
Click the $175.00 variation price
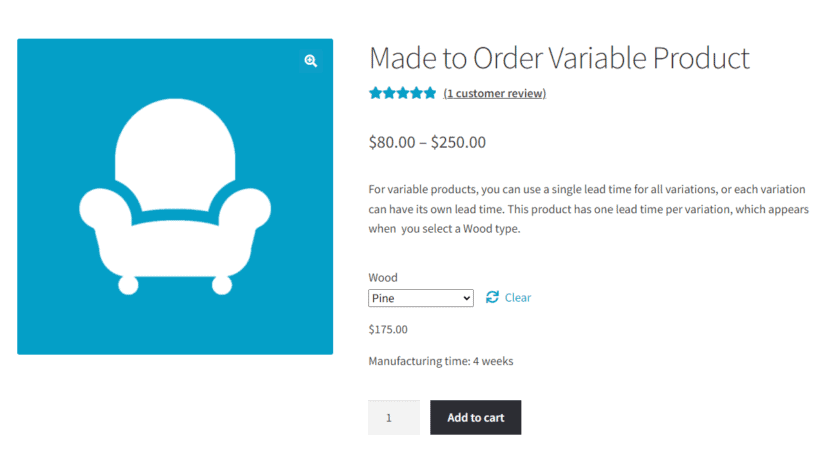coord(388,329)
